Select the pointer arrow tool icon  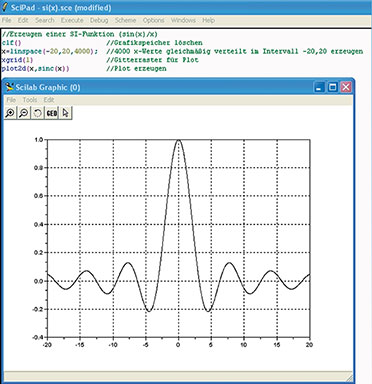pos(65,113)
